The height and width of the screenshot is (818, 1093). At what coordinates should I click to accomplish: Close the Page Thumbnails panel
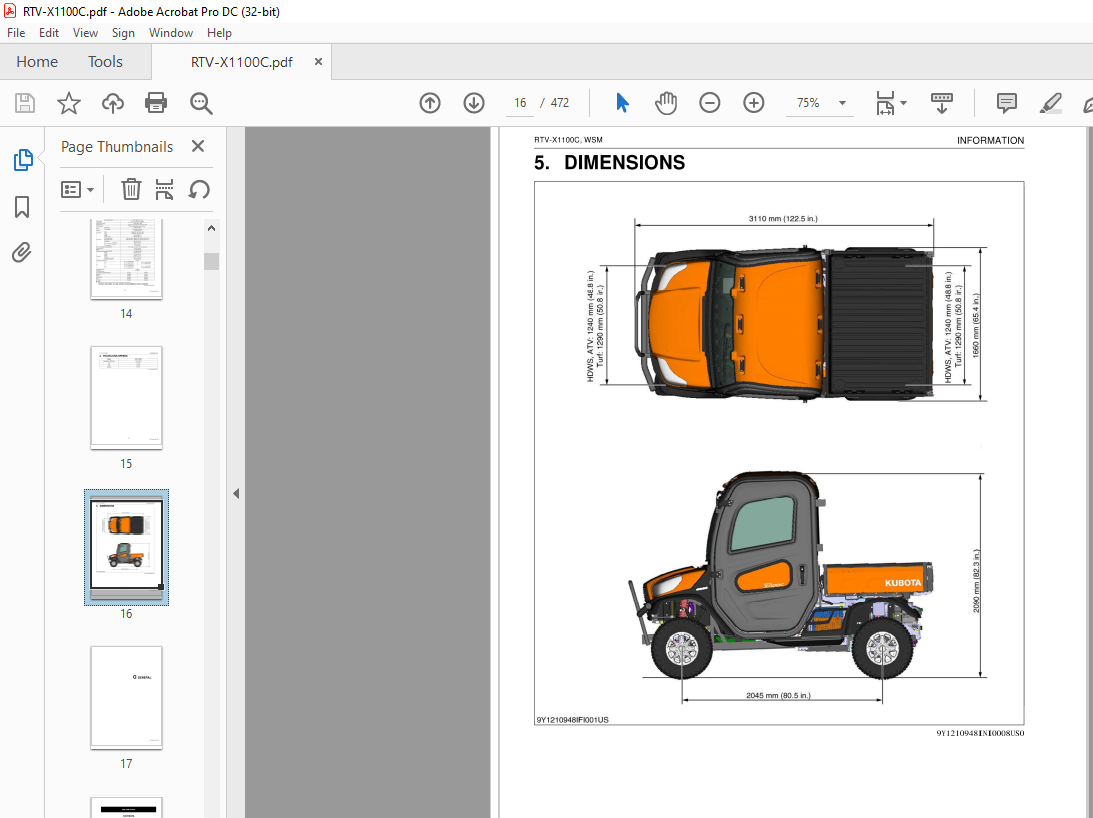(198, 146)
